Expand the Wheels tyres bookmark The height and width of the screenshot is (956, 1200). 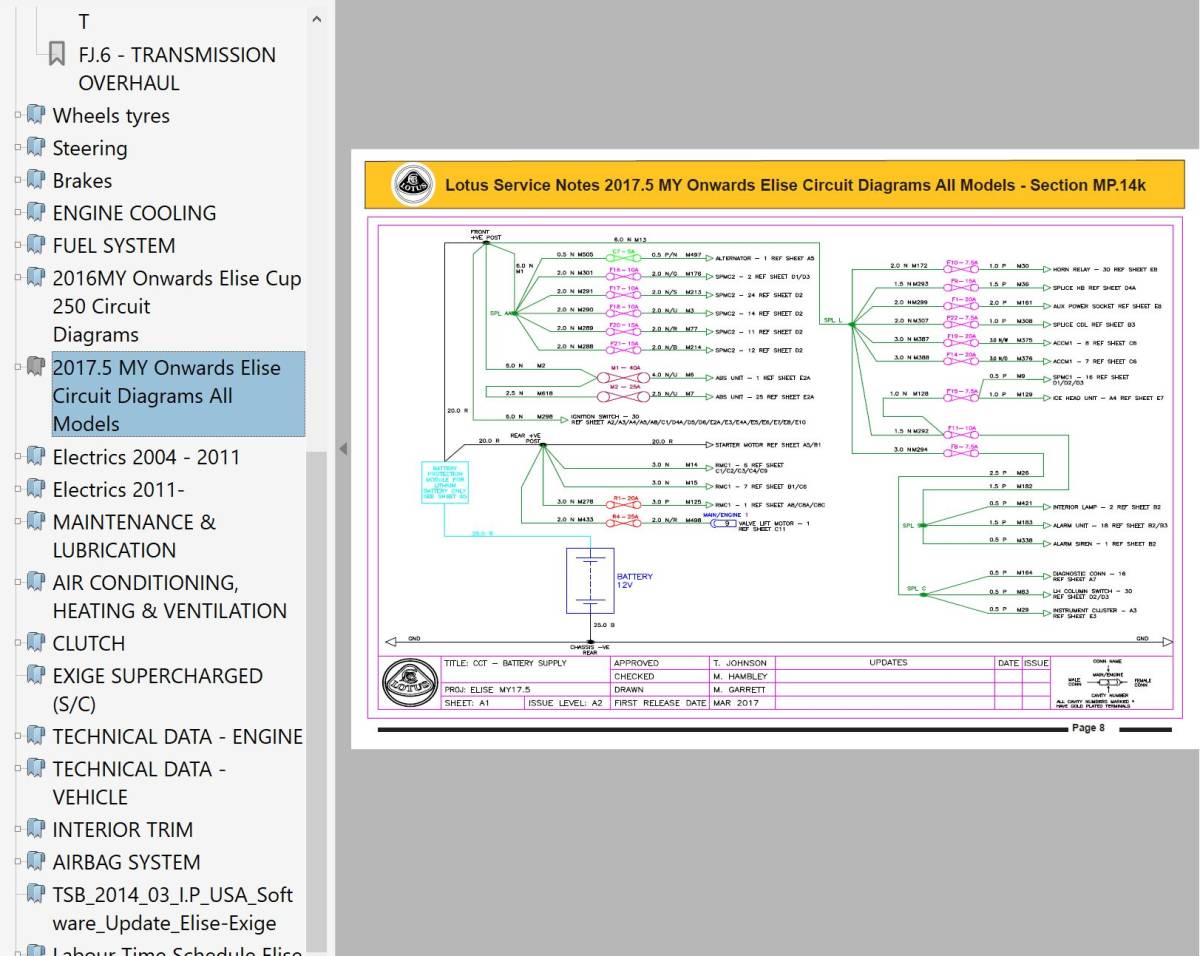tap(17, 116)
